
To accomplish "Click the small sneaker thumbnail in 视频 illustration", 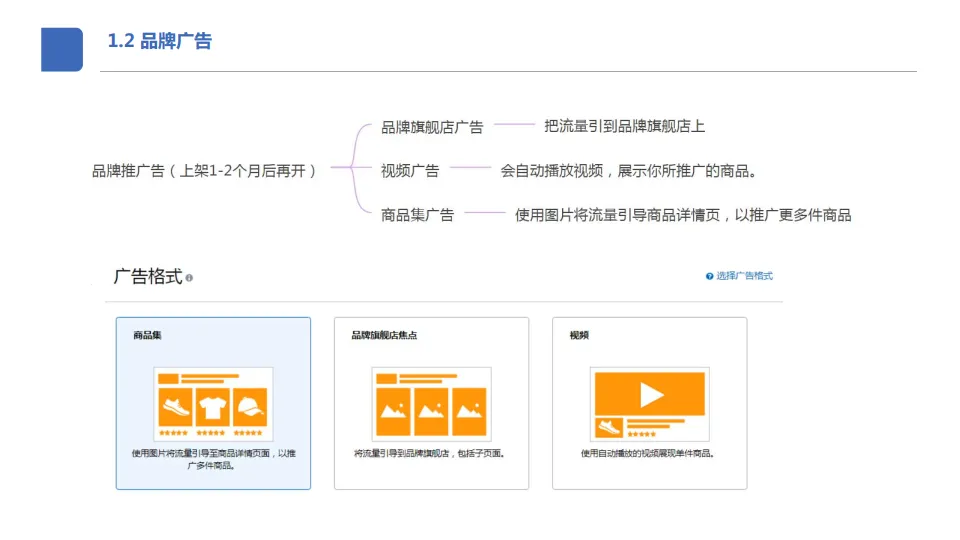I will pos(609,427).
